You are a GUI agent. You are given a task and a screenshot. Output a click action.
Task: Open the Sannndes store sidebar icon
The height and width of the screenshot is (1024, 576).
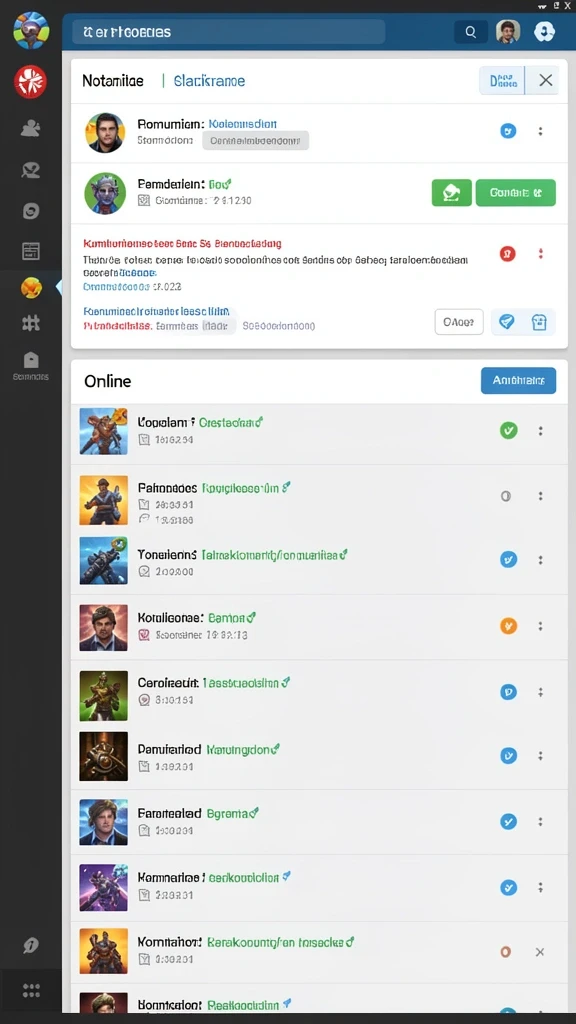pyautogui.click(x=31, y=366)
